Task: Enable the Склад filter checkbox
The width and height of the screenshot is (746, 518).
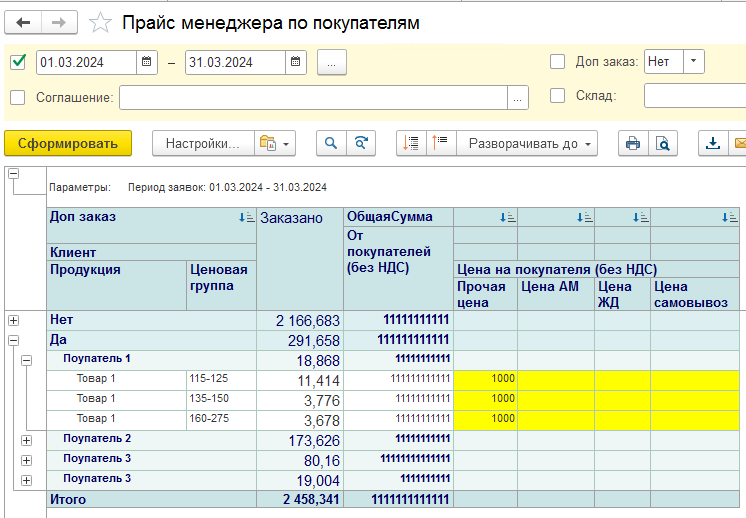Action: (x=557, y=96)
